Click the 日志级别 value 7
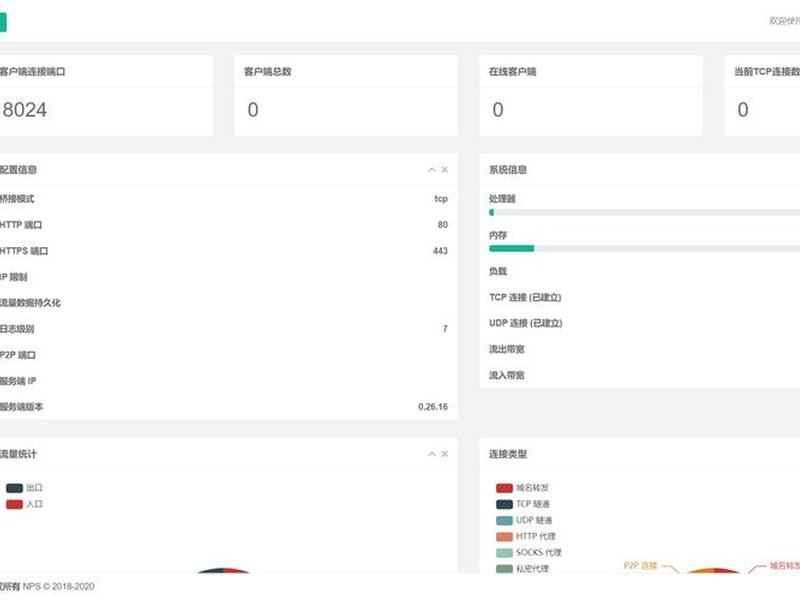This screenshot has width=800, height=600. pyautogui.click(x=445, y=329)
